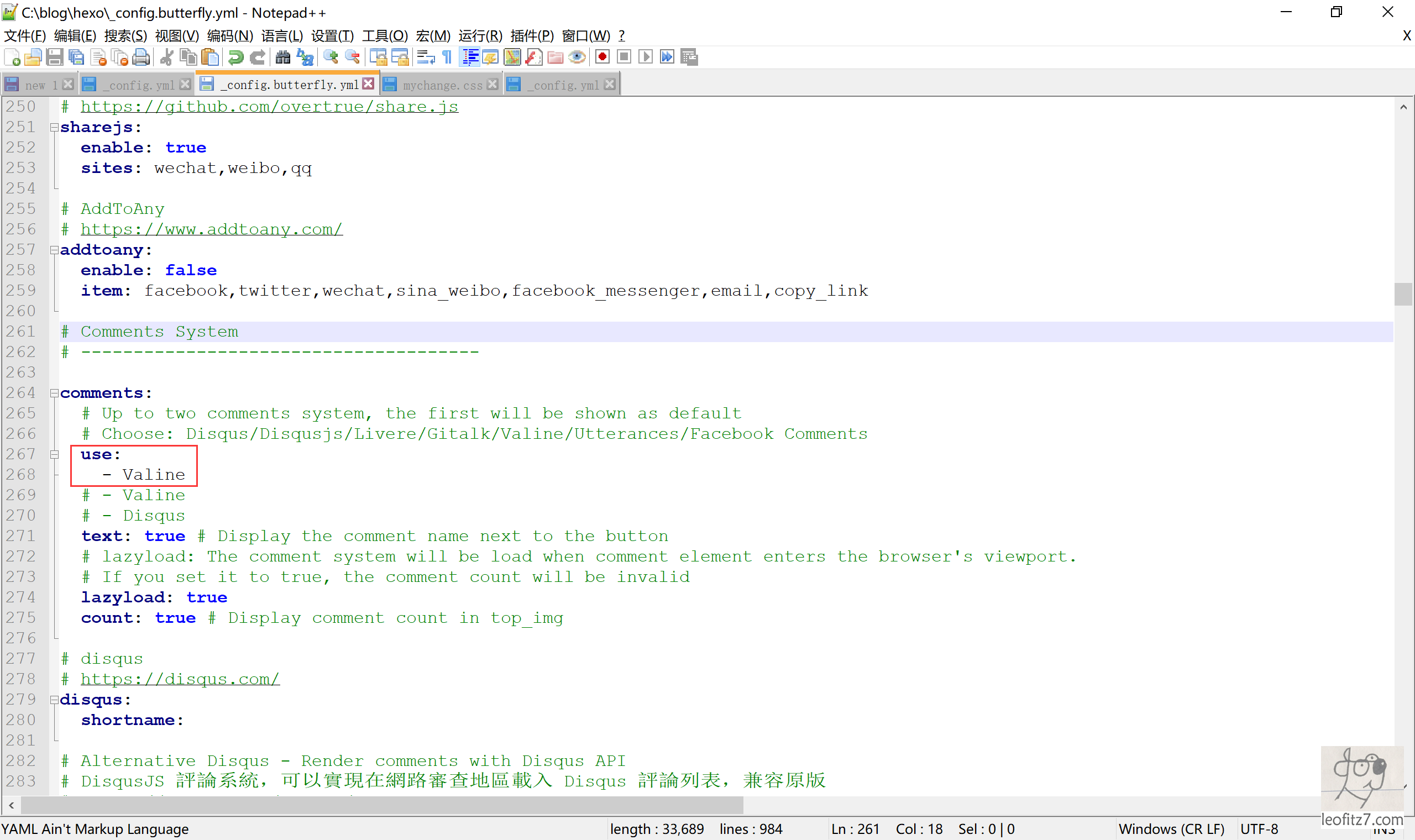Collapse the comments block fold marker
The height and width of the screenshot is (840, 1415).
click(54, 393)
